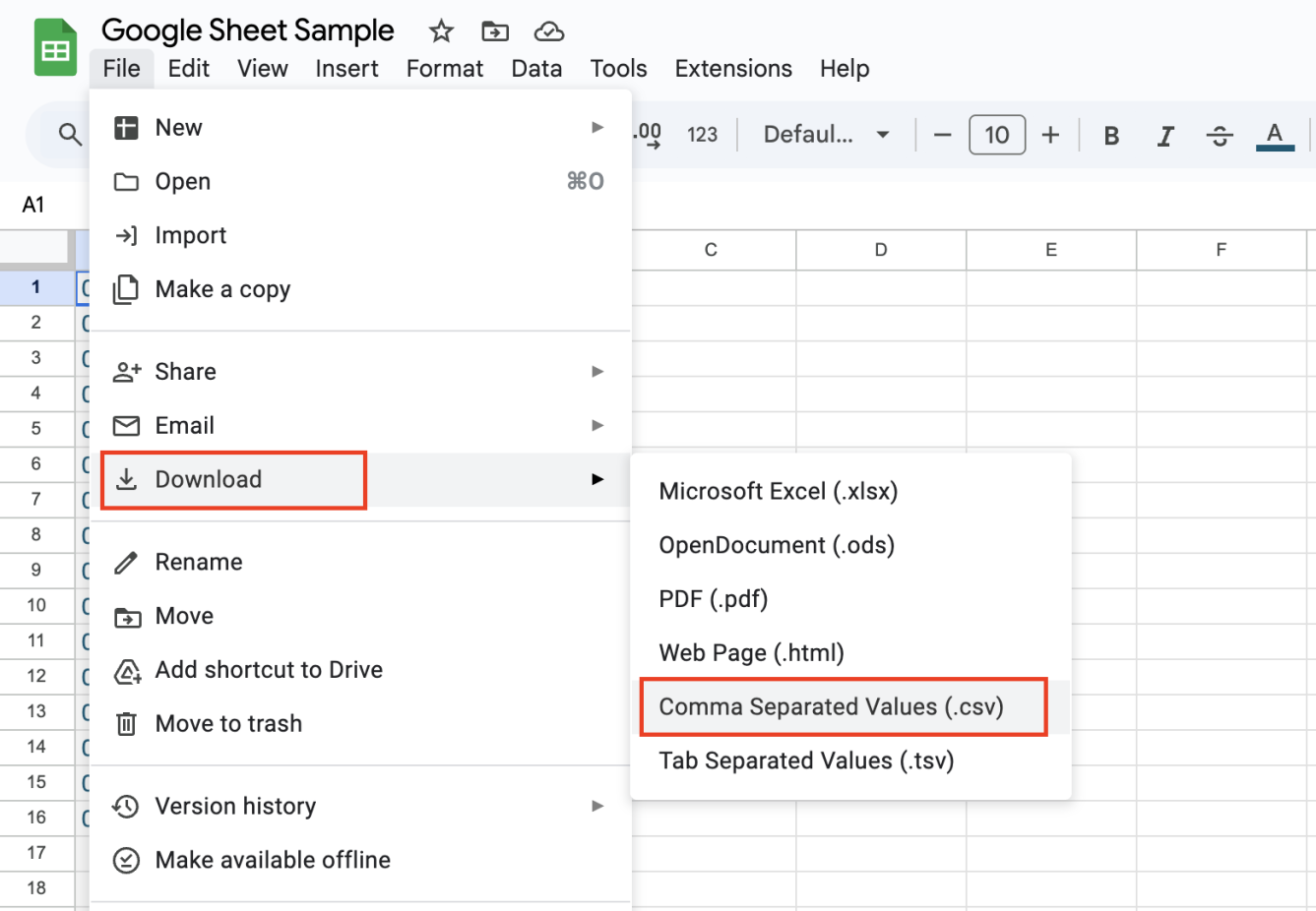
Task: Open the Edit menu
Action: [x=188, y=68]
